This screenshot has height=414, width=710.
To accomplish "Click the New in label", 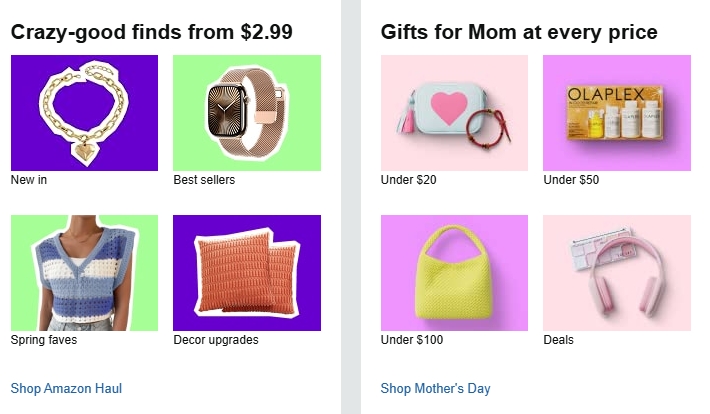I will (x=29, y=180).
